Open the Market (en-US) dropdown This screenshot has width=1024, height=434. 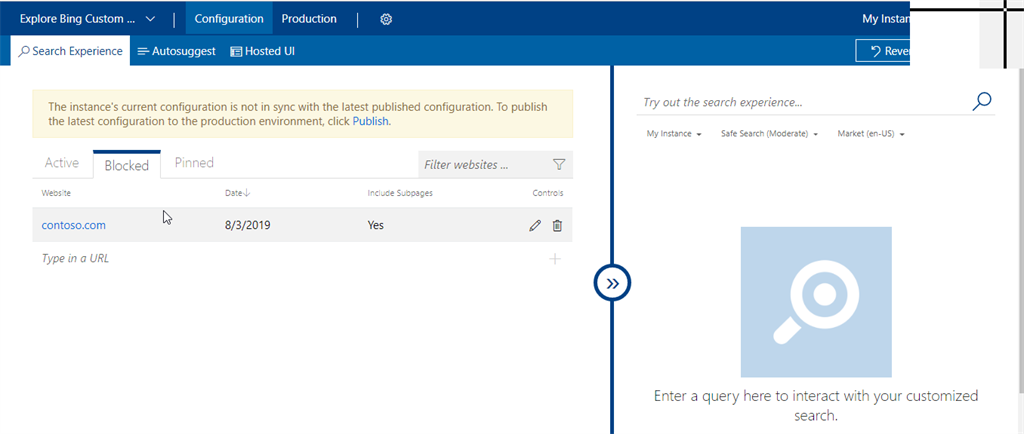pyautogui.click(x=871, y=134)
